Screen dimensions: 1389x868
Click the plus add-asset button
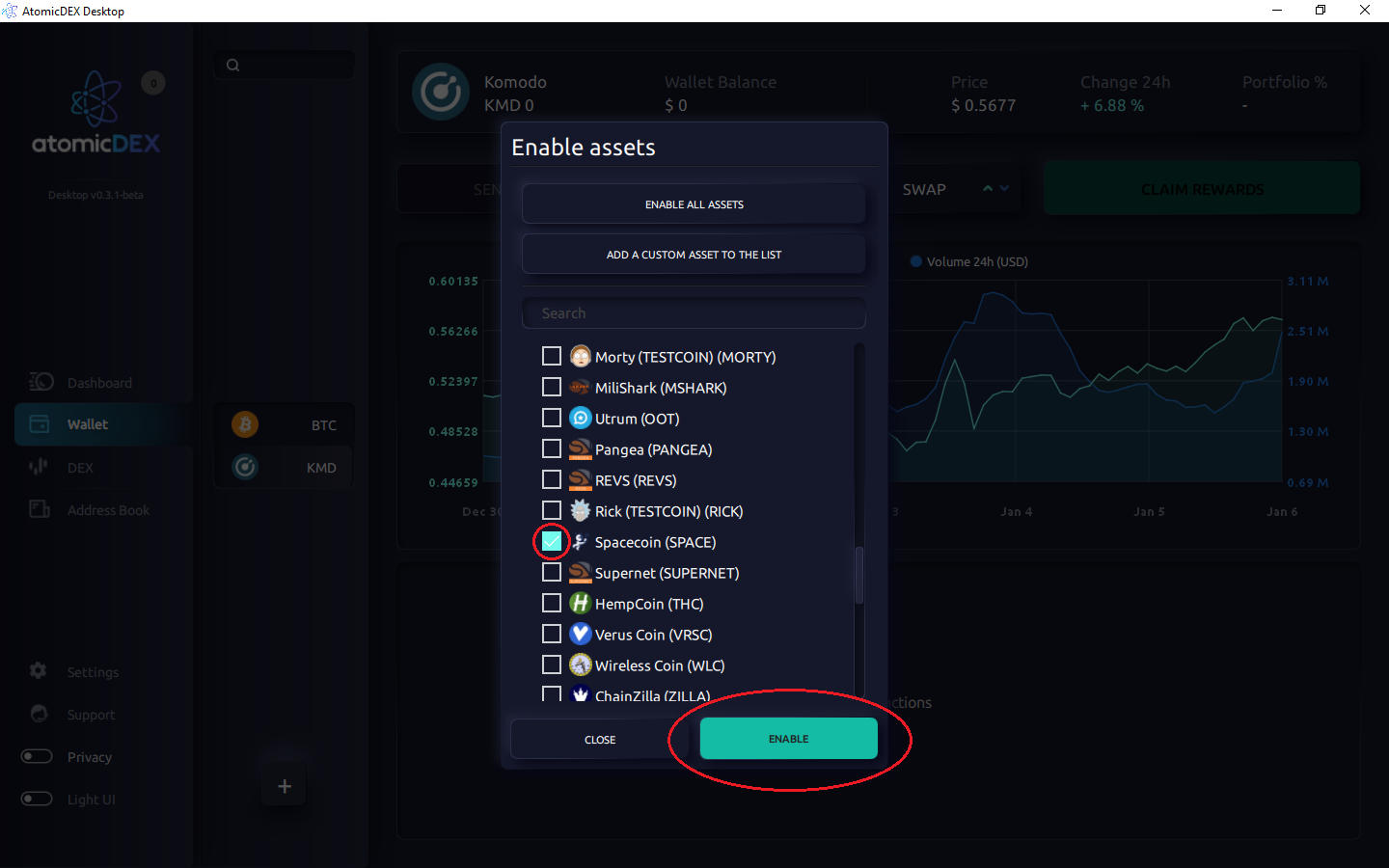[285, 787]
